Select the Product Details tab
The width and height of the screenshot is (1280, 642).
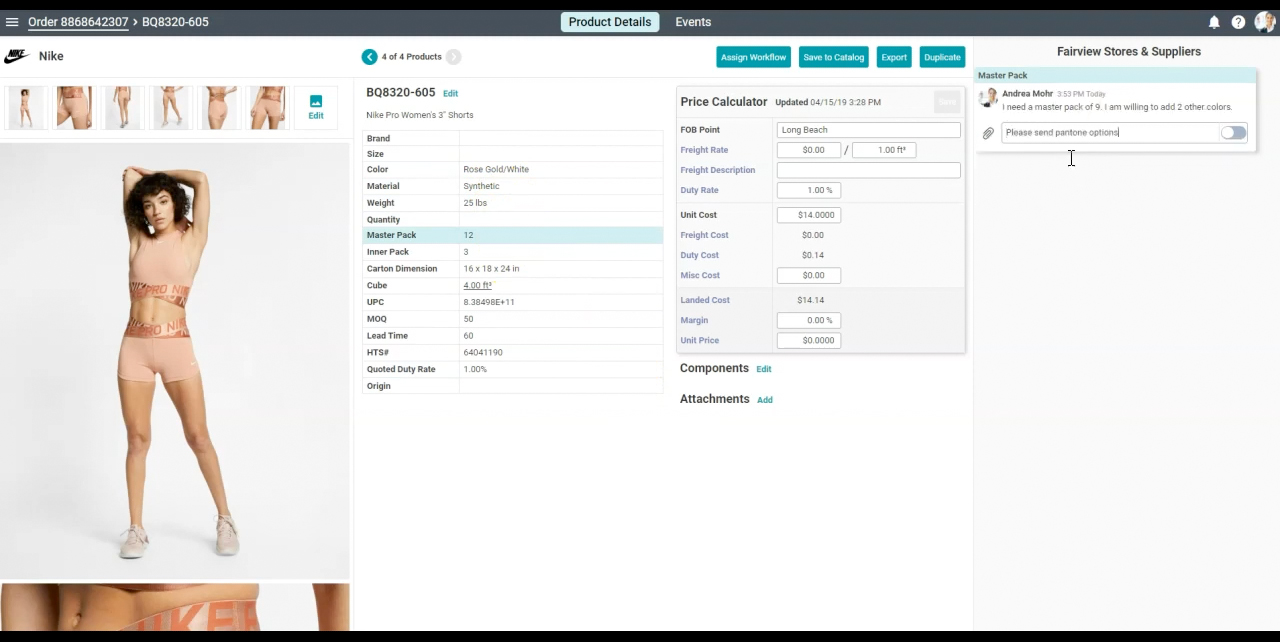click(x=609, y=22)
